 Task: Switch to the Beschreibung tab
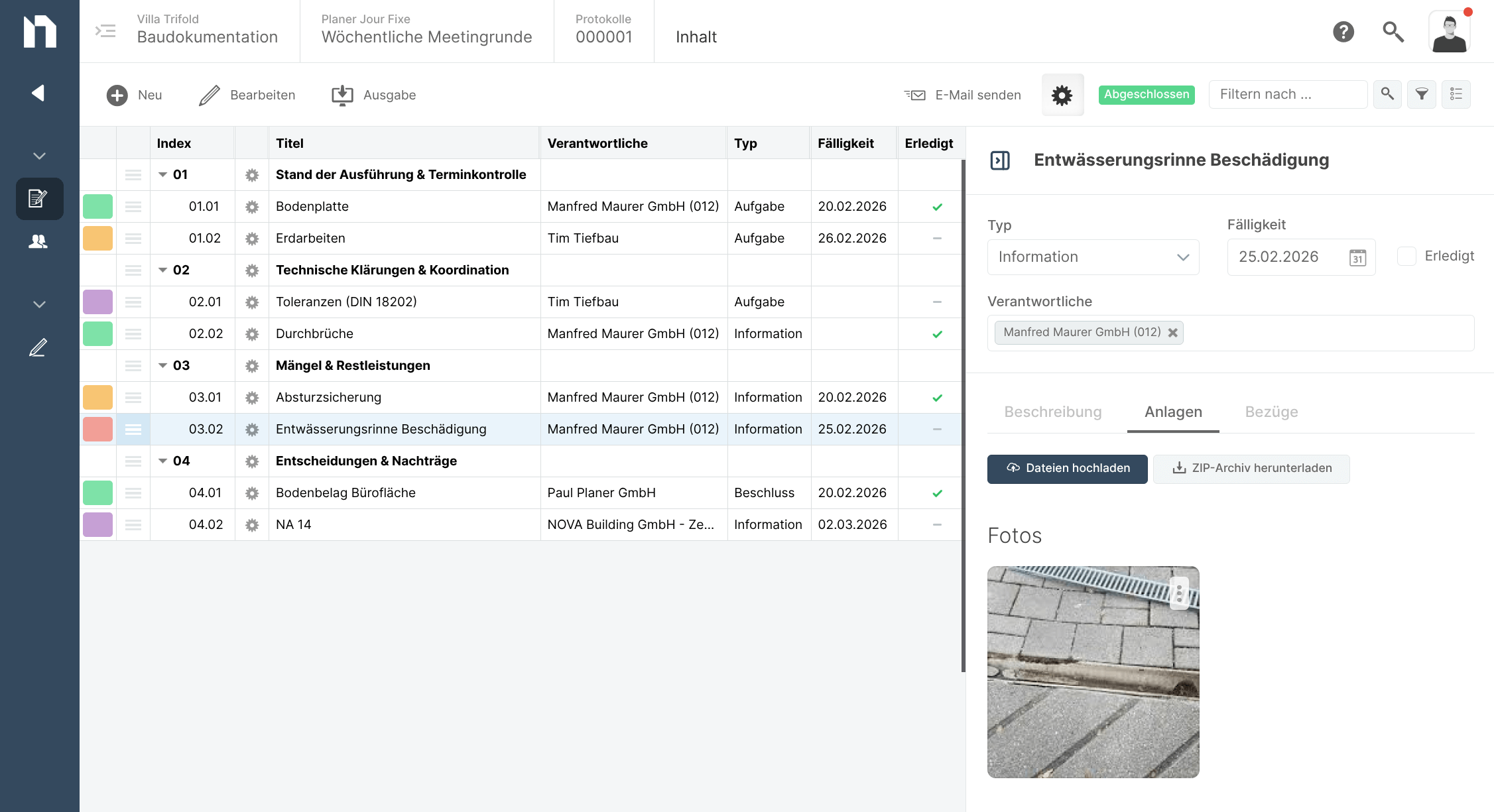pos(1052,412)
